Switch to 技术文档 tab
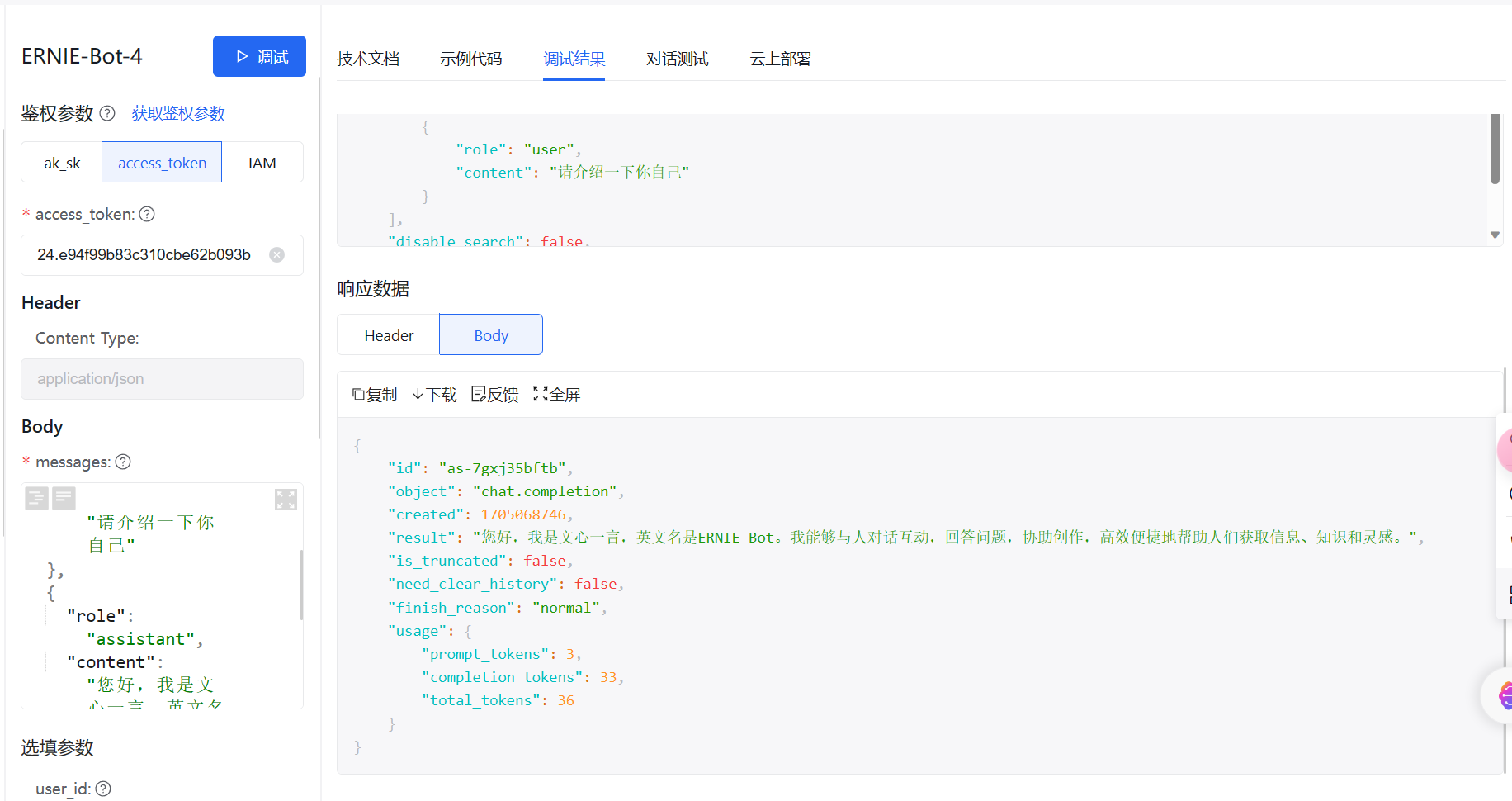The height and width of the screenshot is (801, 1512). 368,59
